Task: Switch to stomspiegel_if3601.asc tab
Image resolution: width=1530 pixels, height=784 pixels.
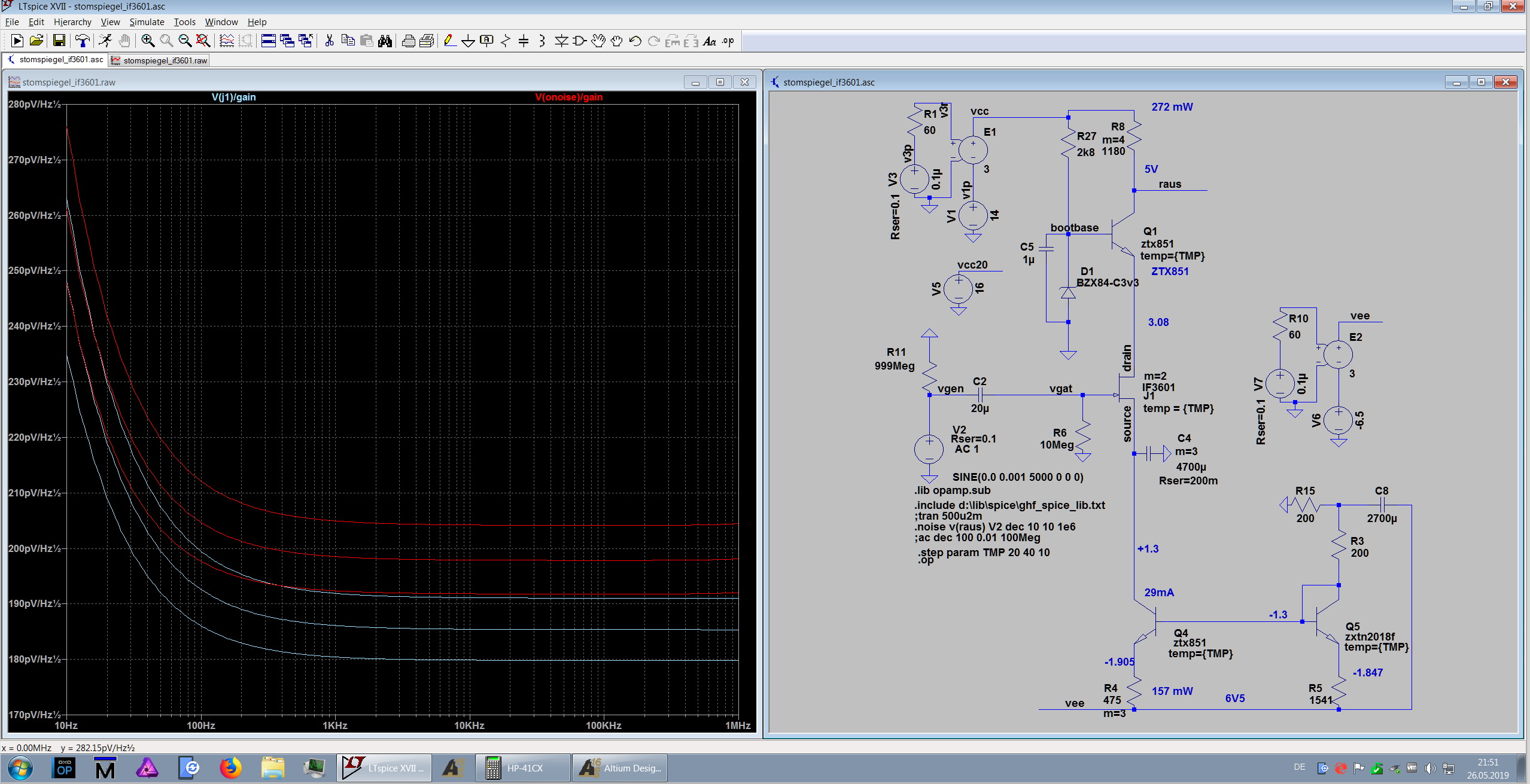Action: coord(55,60)
